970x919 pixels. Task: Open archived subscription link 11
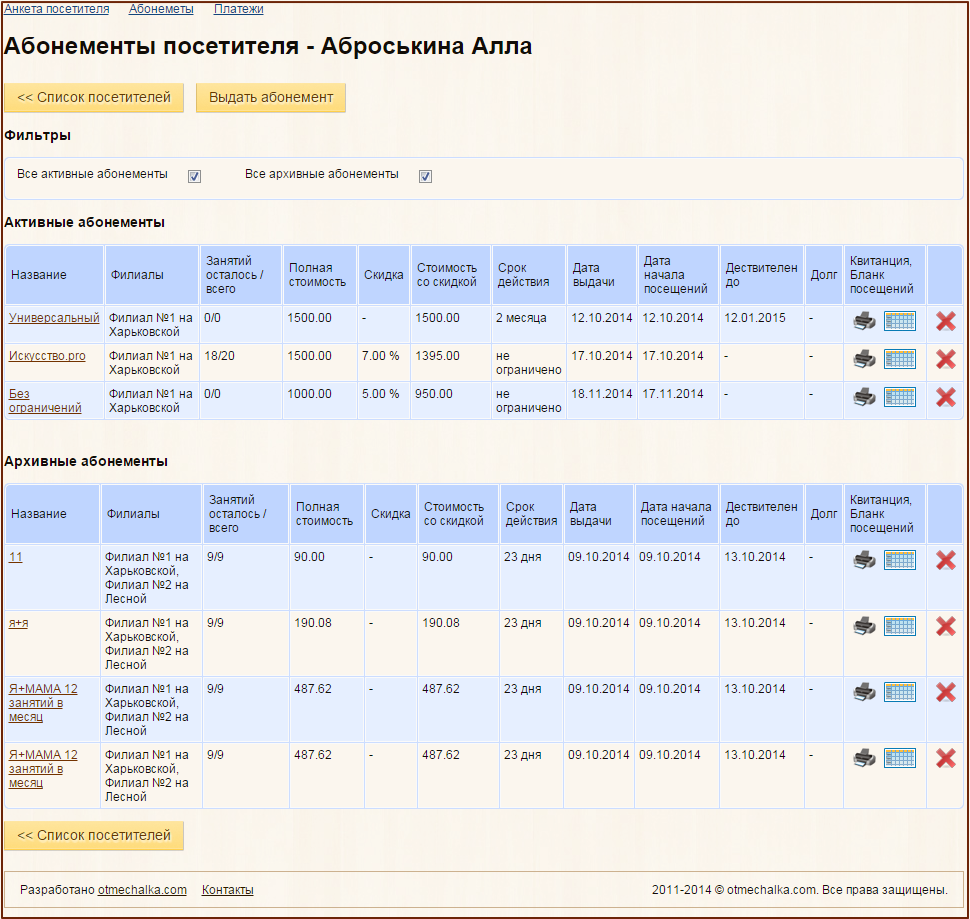pyautogui.click(x=15, y=557)
